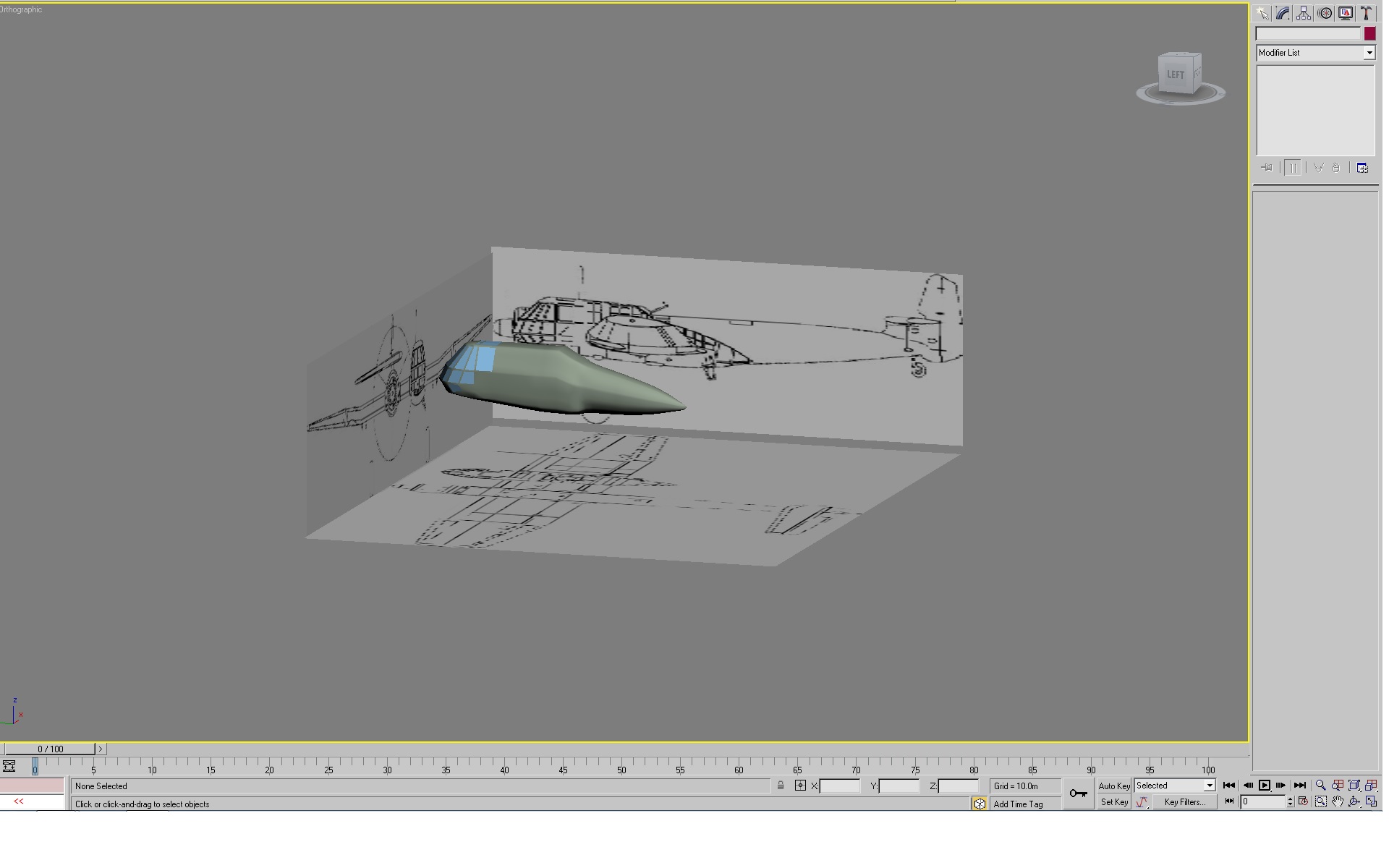The height and width of the screenshot is (868, 1389).
Task: Click the Orthographic viewport label
Action: (21, 9)
